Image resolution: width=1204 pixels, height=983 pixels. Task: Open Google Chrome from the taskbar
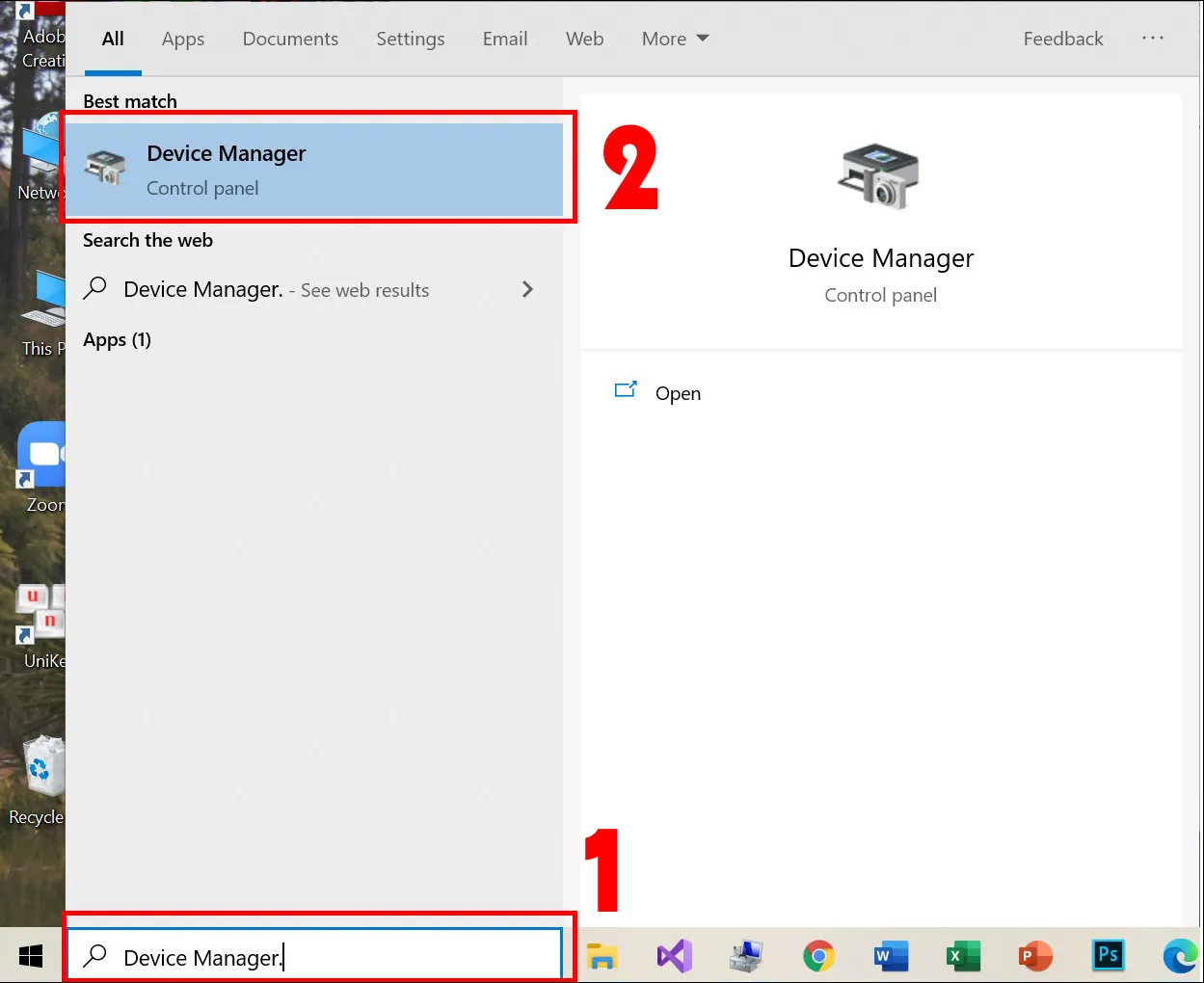(x=818, y=956)
